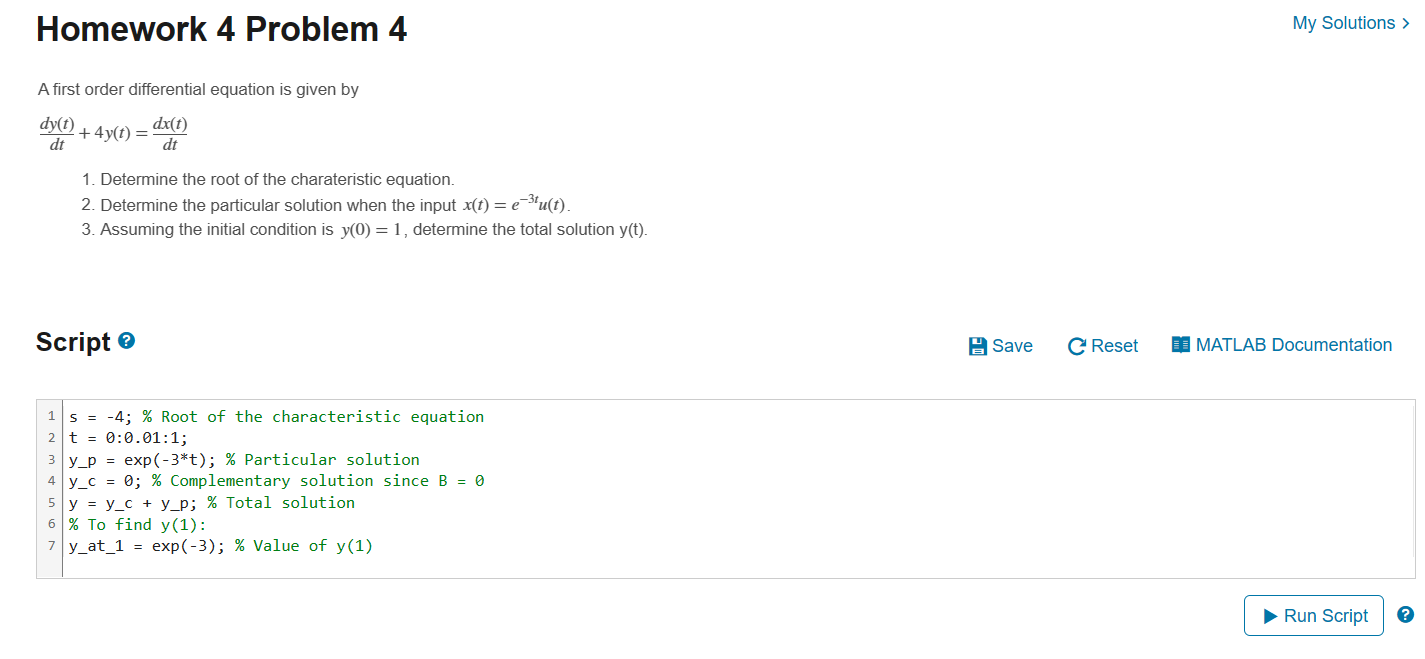The width and height of the screenshot is (1425, 659).
Task: Click the Reset circular arrow icon
Action: pos(1076,345)
